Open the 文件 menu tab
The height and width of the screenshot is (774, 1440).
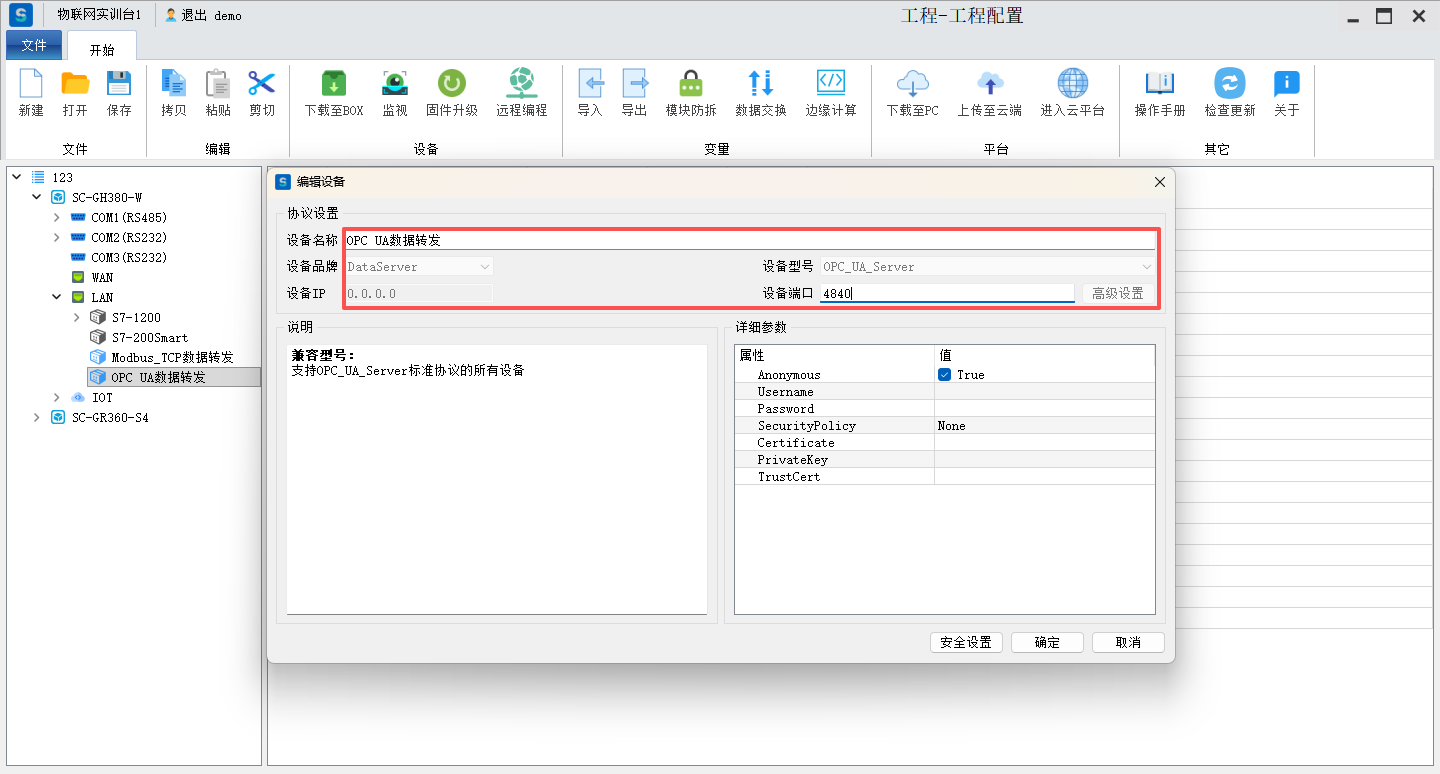tap(34, 46)
